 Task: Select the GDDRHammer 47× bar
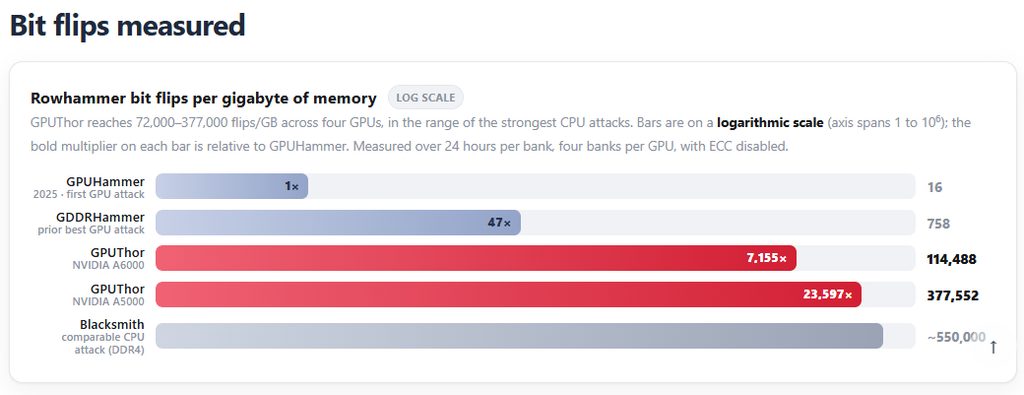[x=338, y=223]
